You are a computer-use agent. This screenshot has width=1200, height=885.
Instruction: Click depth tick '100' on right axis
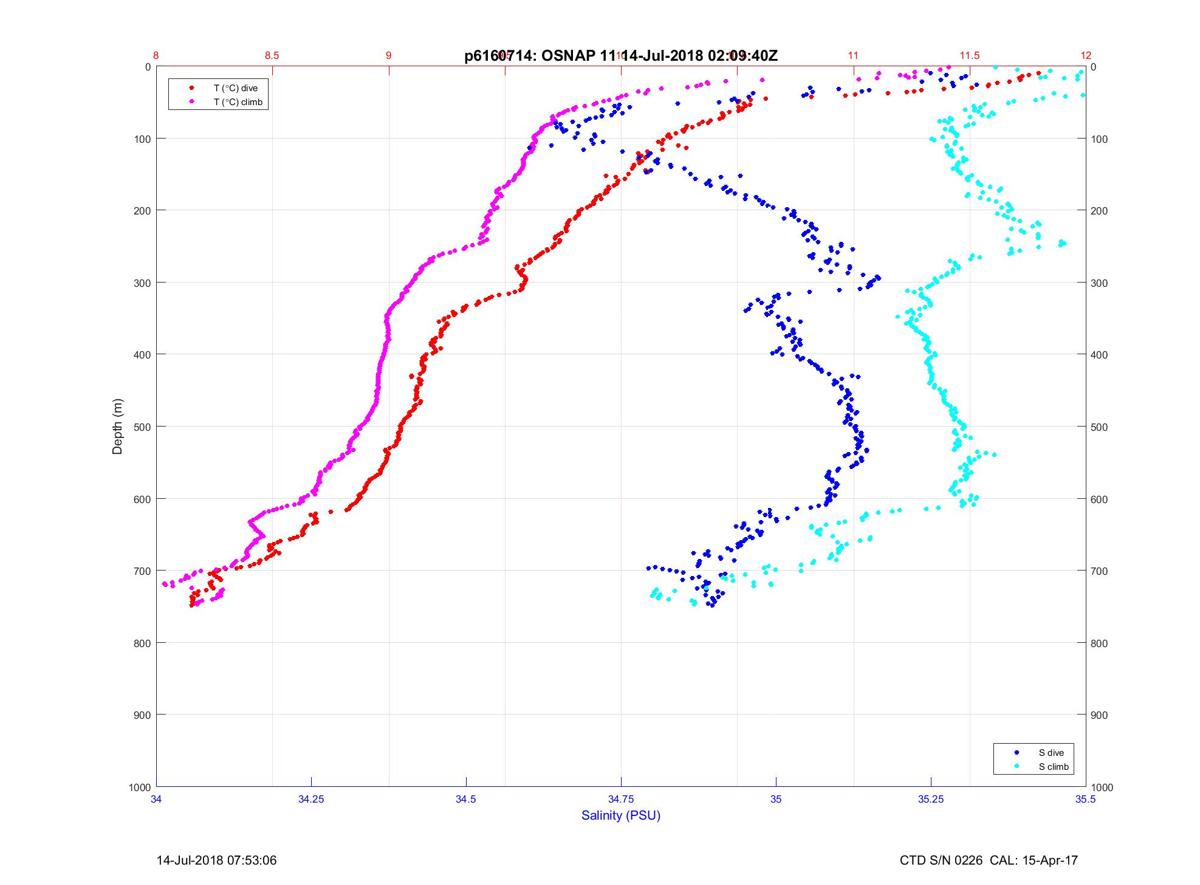[1101, 139]
